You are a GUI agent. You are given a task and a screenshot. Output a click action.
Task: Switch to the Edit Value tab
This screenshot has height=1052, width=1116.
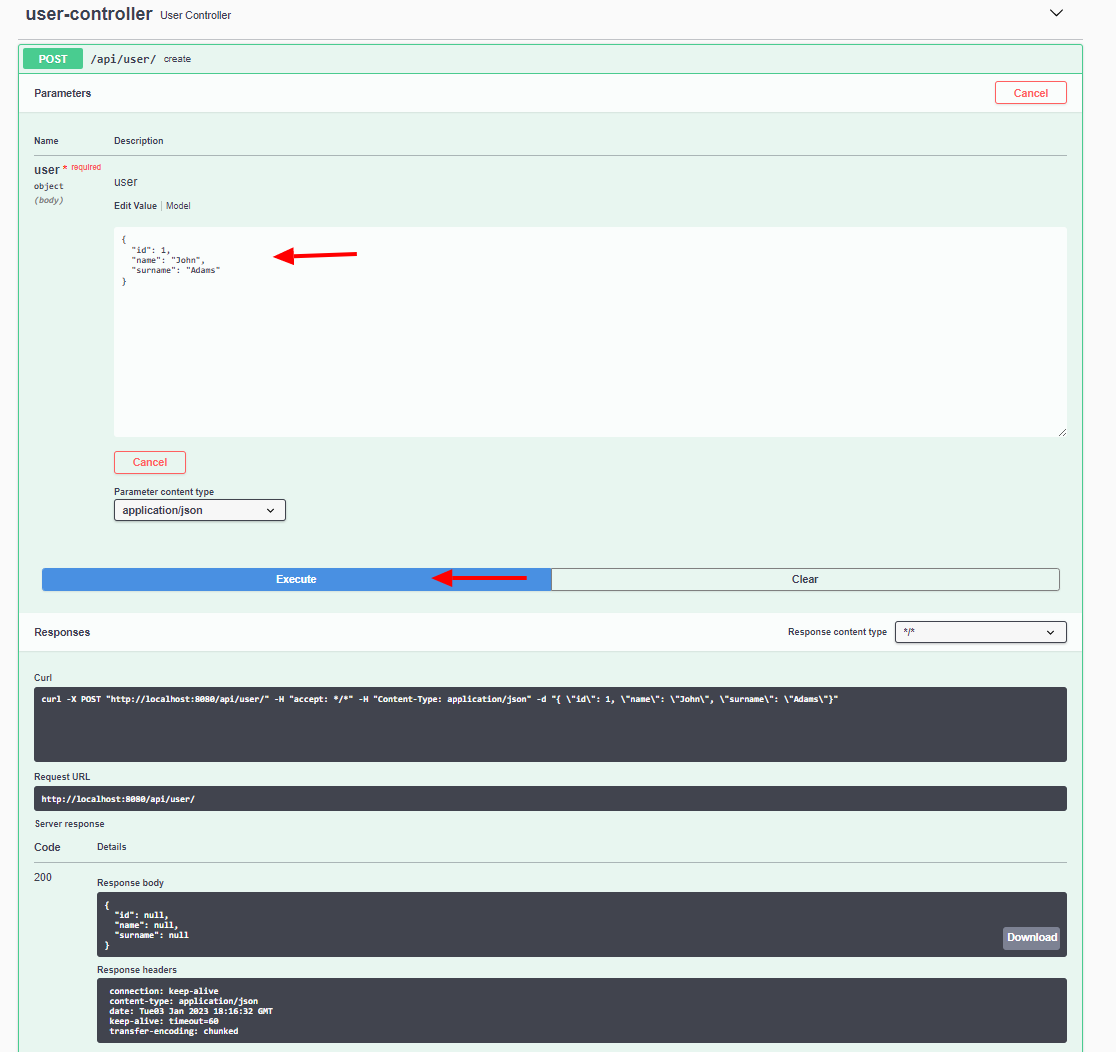tap(135, 205)
